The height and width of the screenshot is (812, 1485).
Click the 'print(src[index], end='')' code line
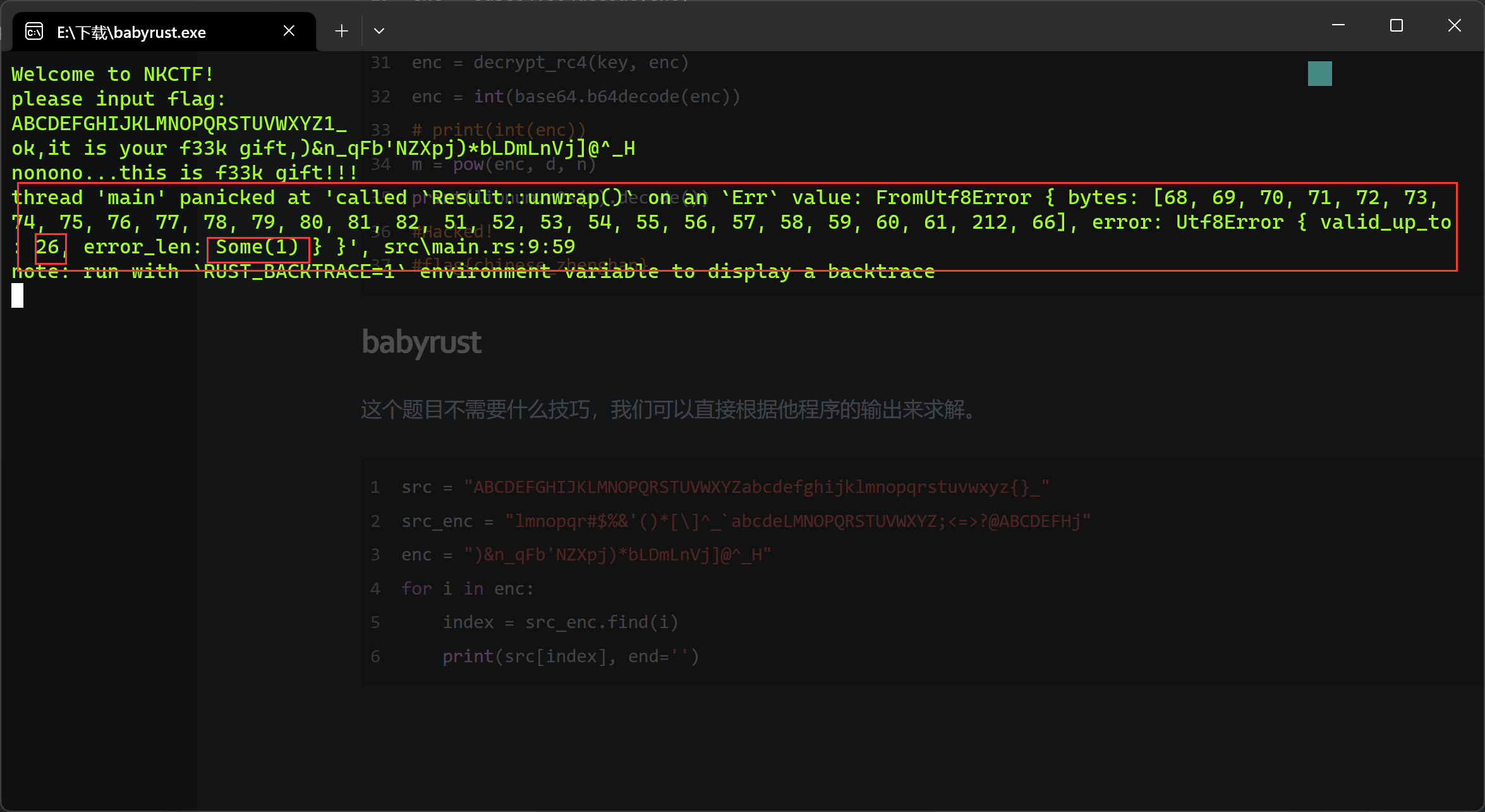click(x=571, y=657)
